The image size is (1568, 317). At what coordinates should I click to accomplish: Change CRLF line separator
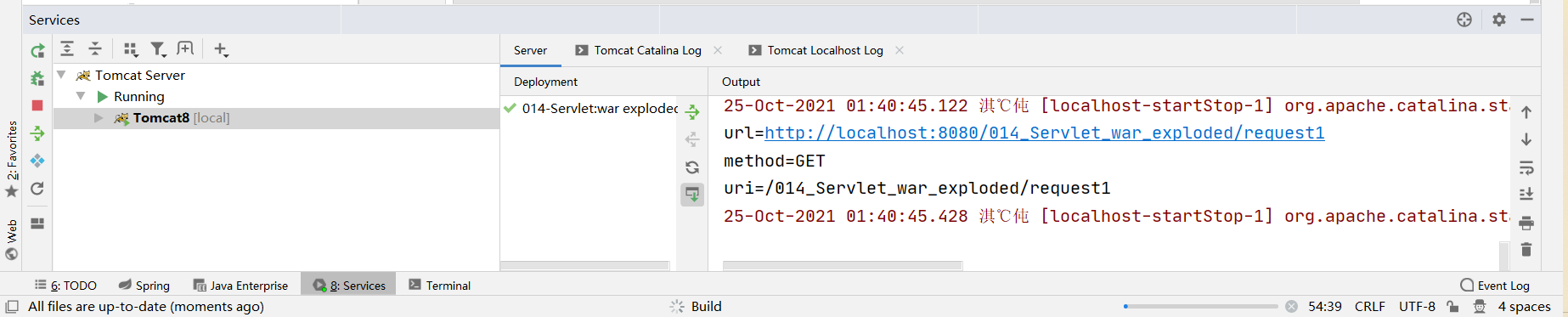pyautogui.click(x=1370, y=307)
